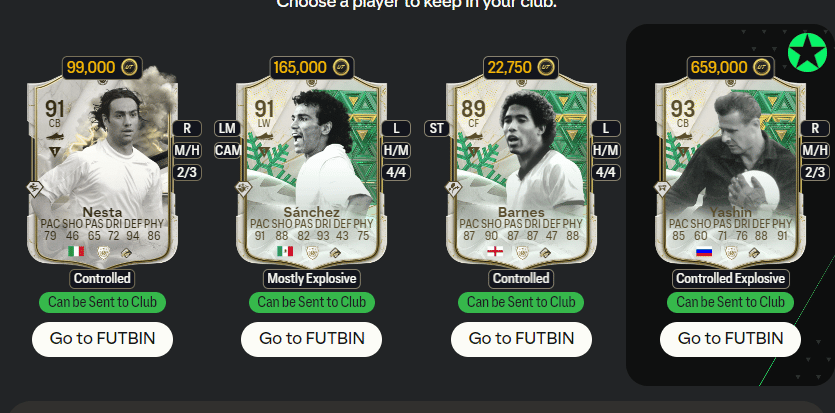
Task: Click the Russia flag on Yashin's card
Action: click(702, 251)
